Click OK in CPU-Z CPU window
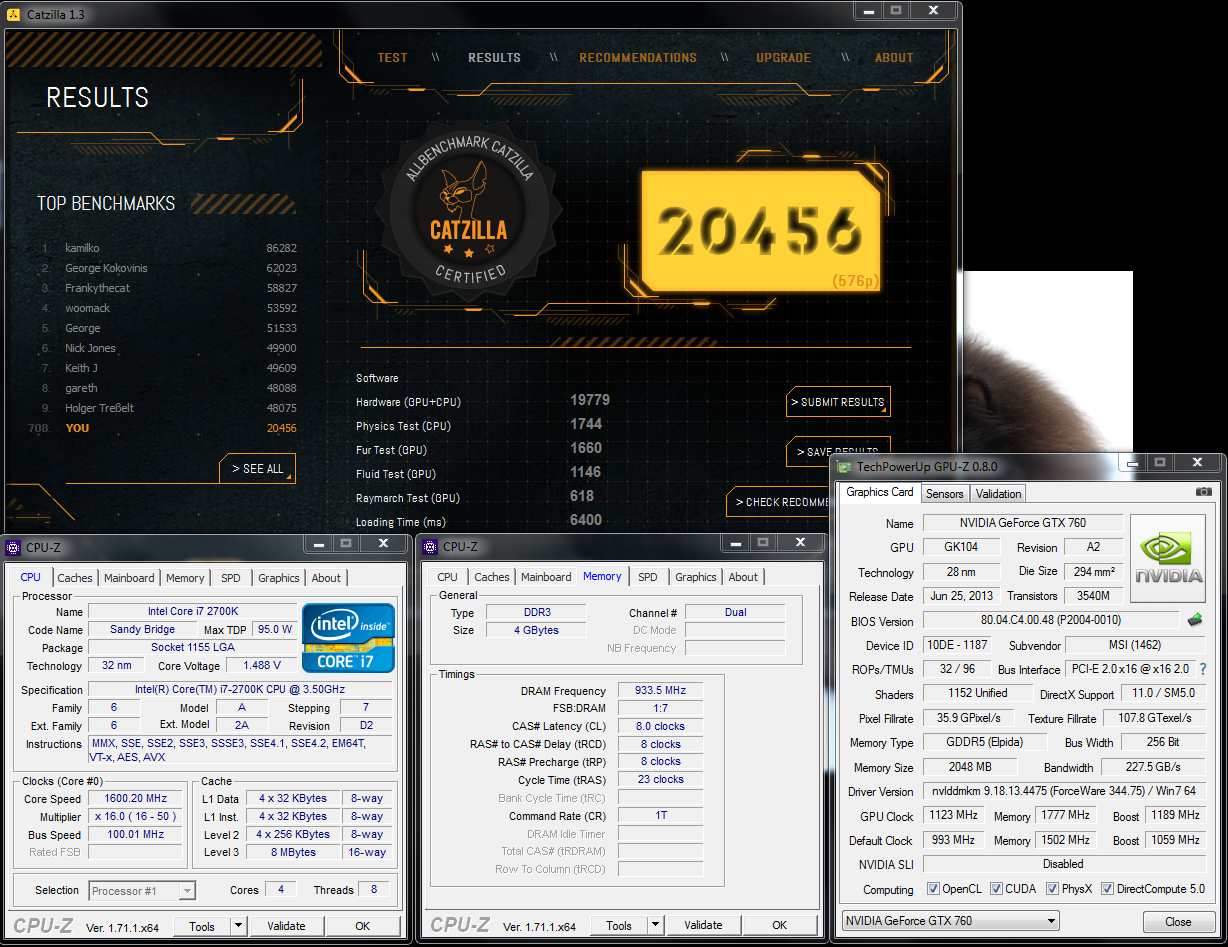 pos(362,926)
